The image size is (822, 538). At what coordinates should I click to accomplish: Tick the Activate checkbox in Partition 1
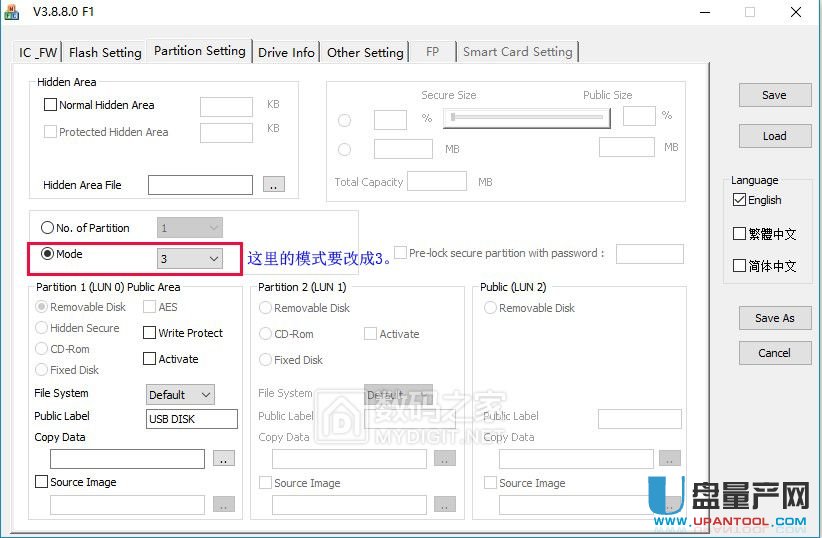pos(150,359)
